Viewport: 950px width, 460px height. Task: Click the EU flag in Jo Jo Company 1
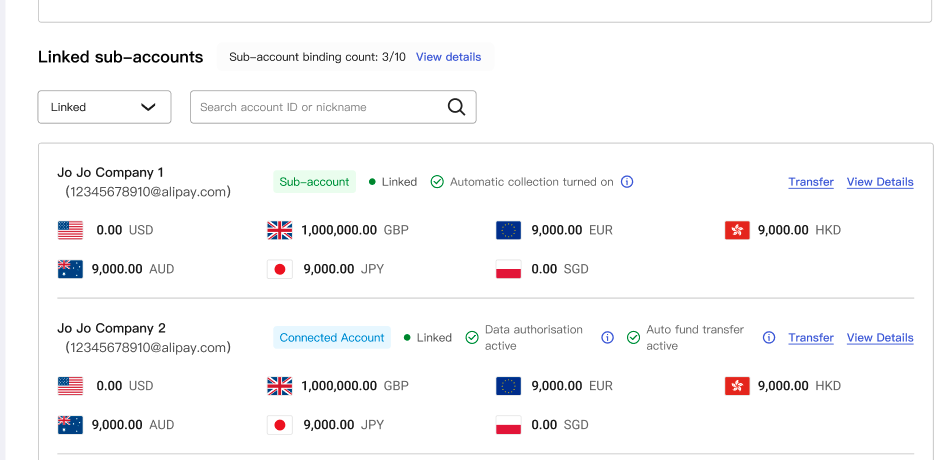508,230
